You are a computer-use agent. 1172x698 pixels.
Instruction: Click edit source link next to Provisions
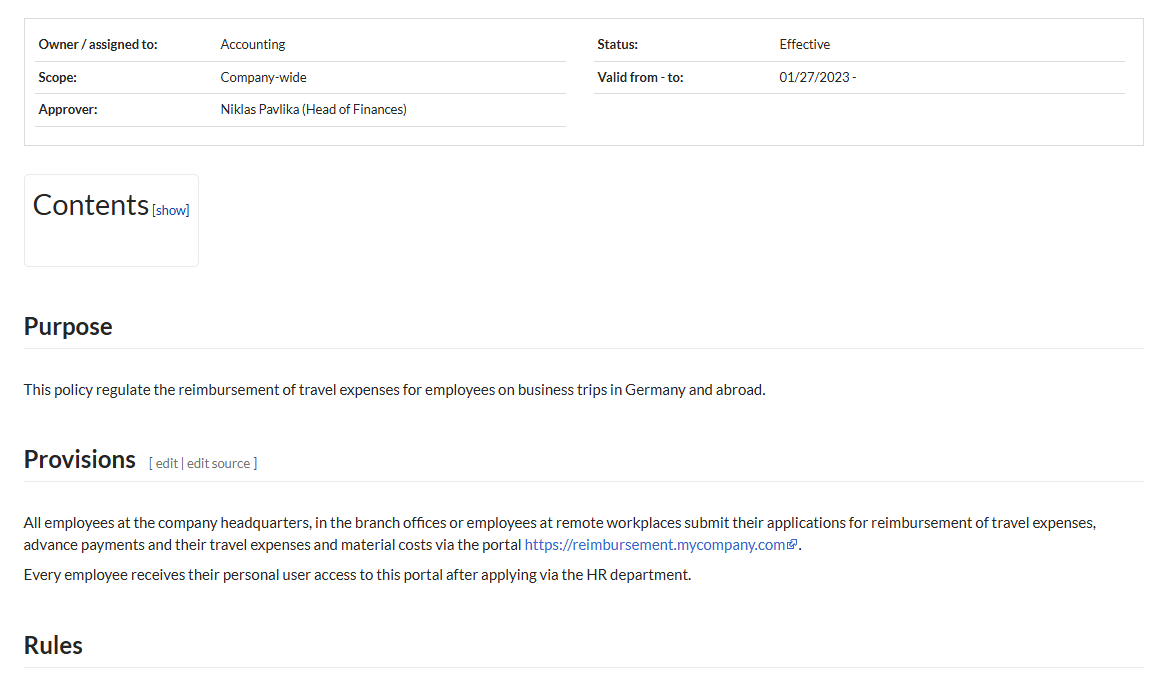coord(218,463)
